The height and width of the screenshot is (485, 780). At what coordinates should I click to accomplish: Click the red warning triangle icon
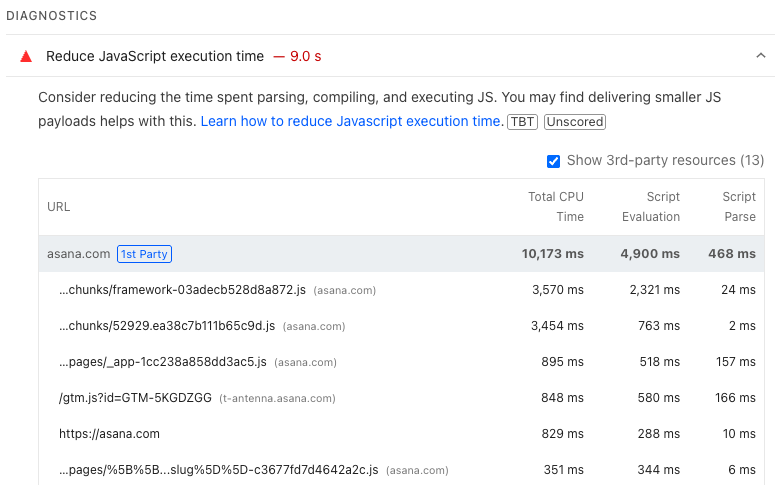pos(26,57)
